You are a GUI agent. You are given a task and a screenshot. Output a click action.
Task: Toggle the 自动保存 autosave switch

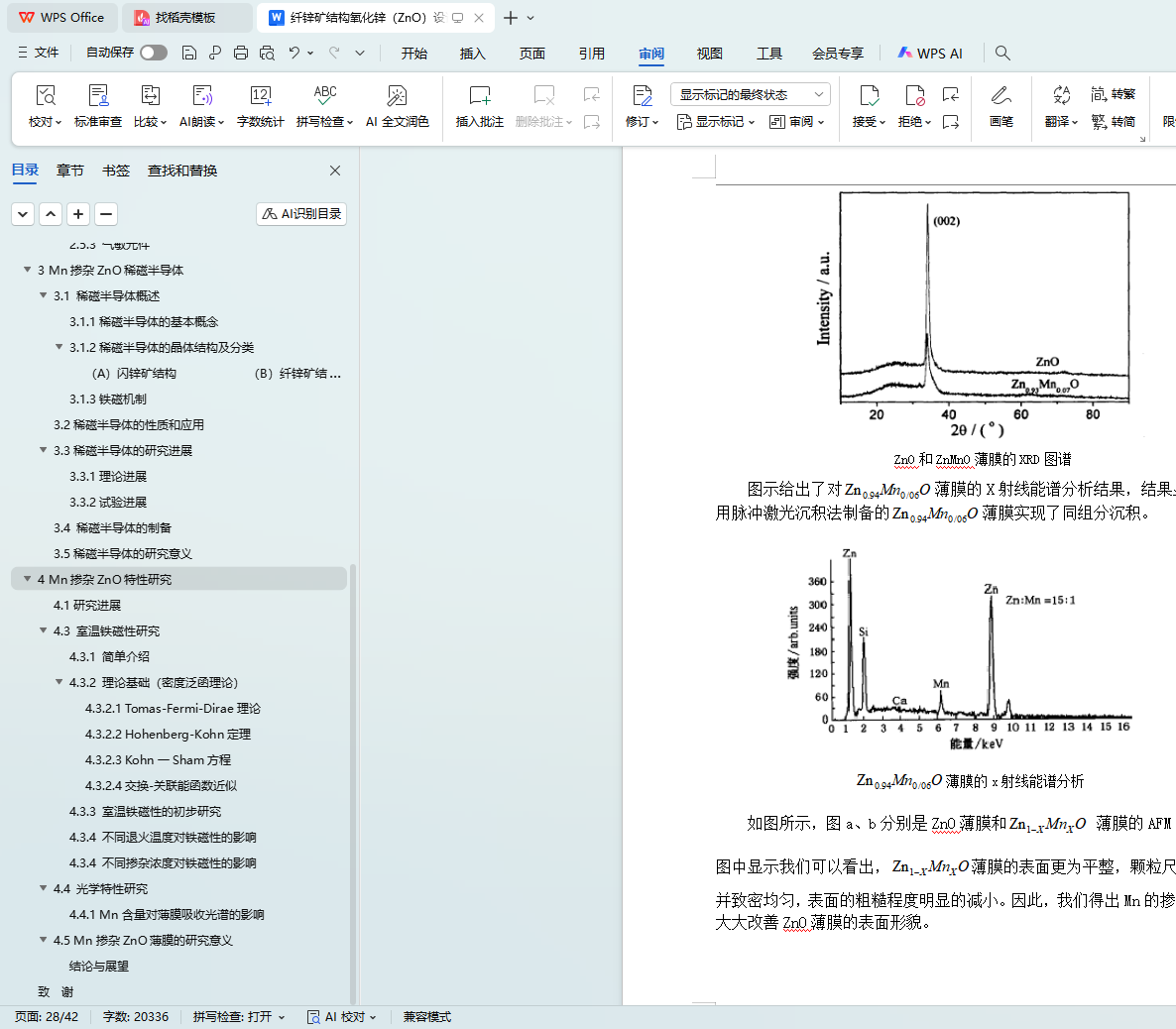(154, 53)
